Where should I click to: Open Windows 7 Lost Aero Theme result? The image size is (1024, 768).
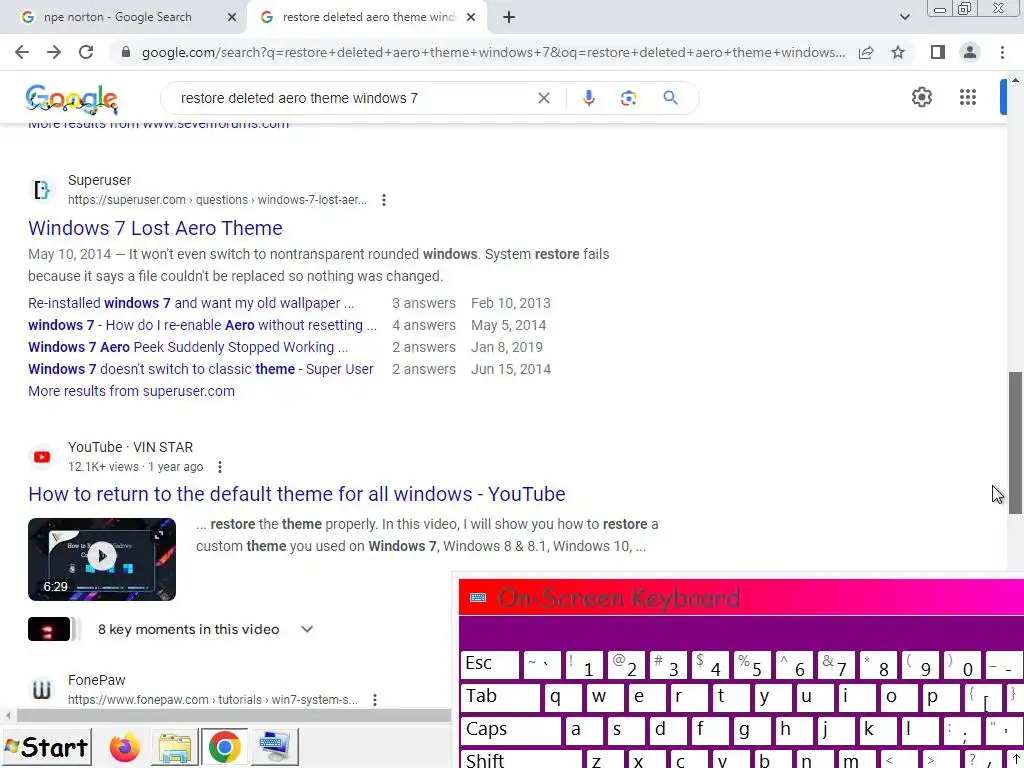pyautogui.click(x=155, y=228)
